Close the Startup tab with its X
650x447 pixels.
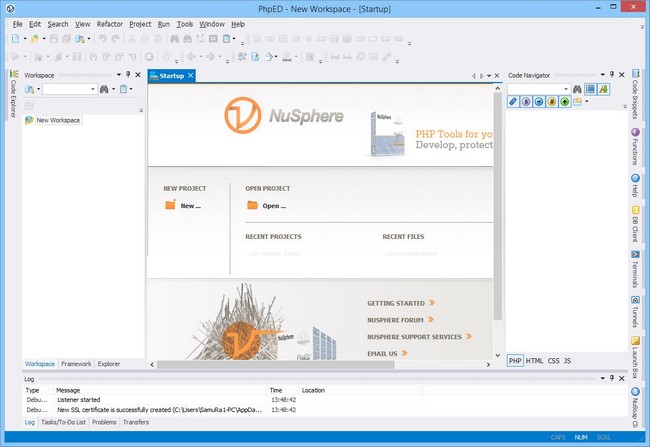click(x=191, y=75)
